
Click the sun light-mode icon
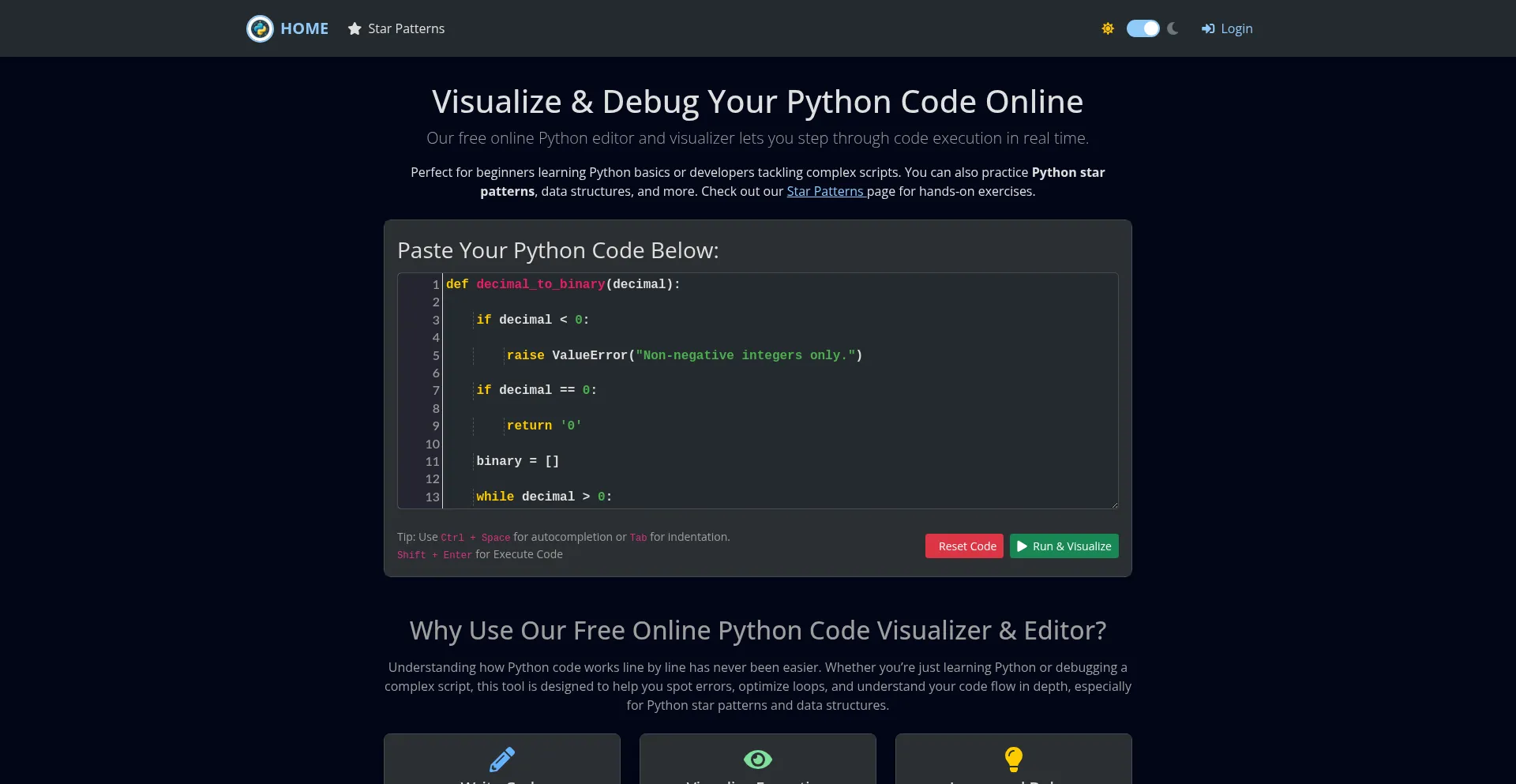pyautogui.click(x=1108, y=28)
